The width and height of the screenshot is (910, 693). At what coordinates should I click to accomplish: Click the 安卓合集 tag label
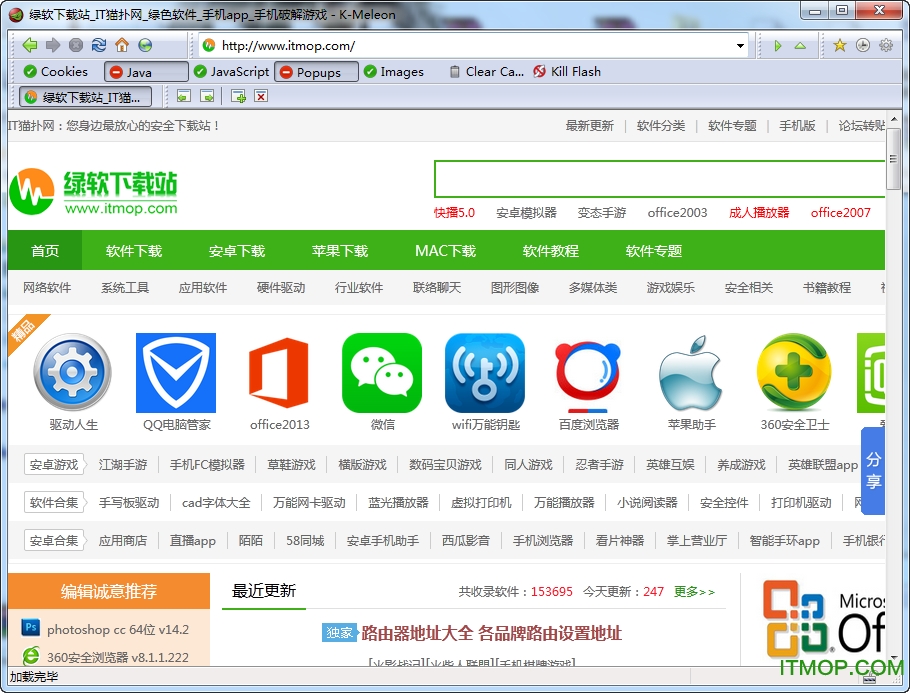tap(54, 540)
